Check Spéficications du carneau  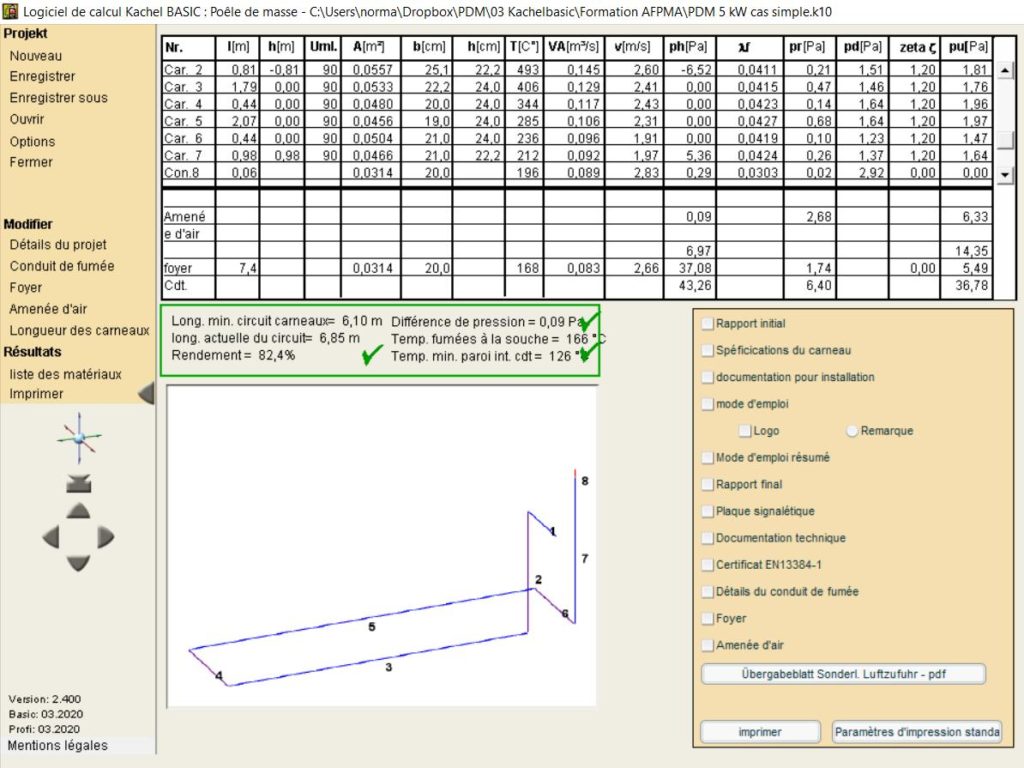[x=707, y=351]
